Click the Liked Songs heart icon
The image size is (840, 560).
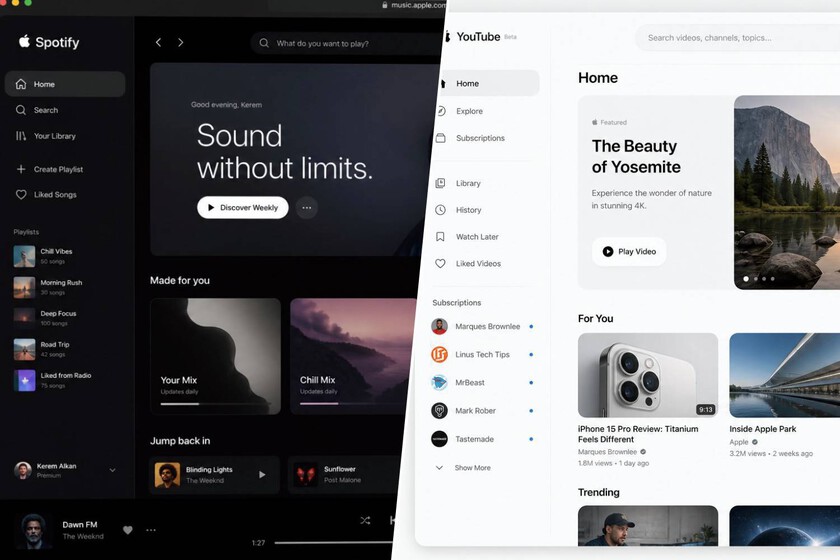tap(21, 195)
